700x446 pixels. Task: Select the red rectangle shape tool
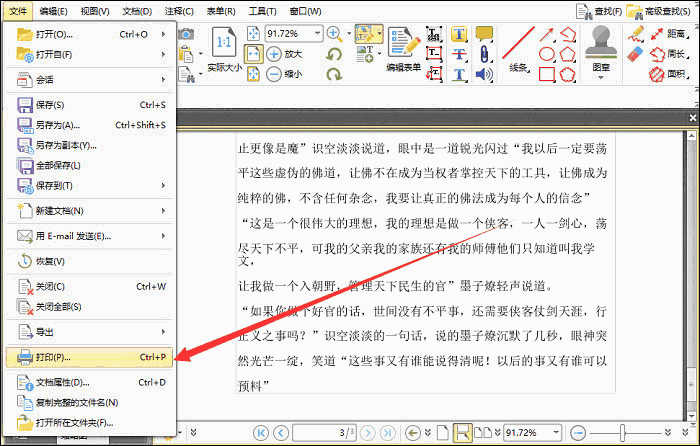click(x=547, y=74)
